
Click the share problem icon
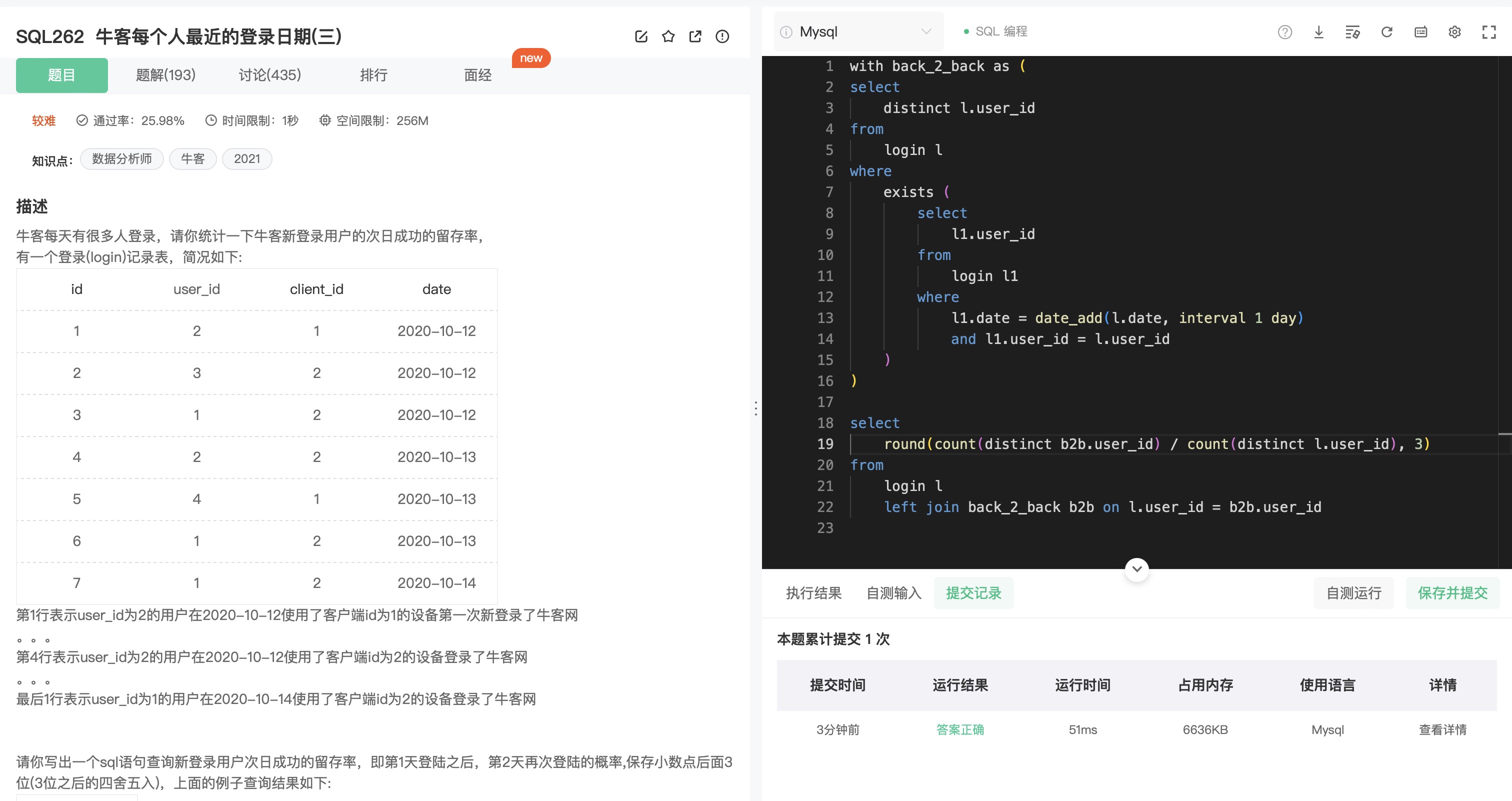pos(695,36)
